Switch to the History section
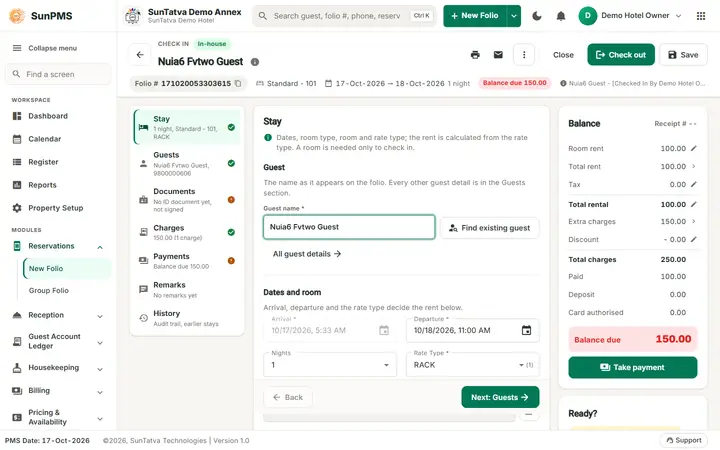This screenshot has width=720, height=450. tap(187, 318)
